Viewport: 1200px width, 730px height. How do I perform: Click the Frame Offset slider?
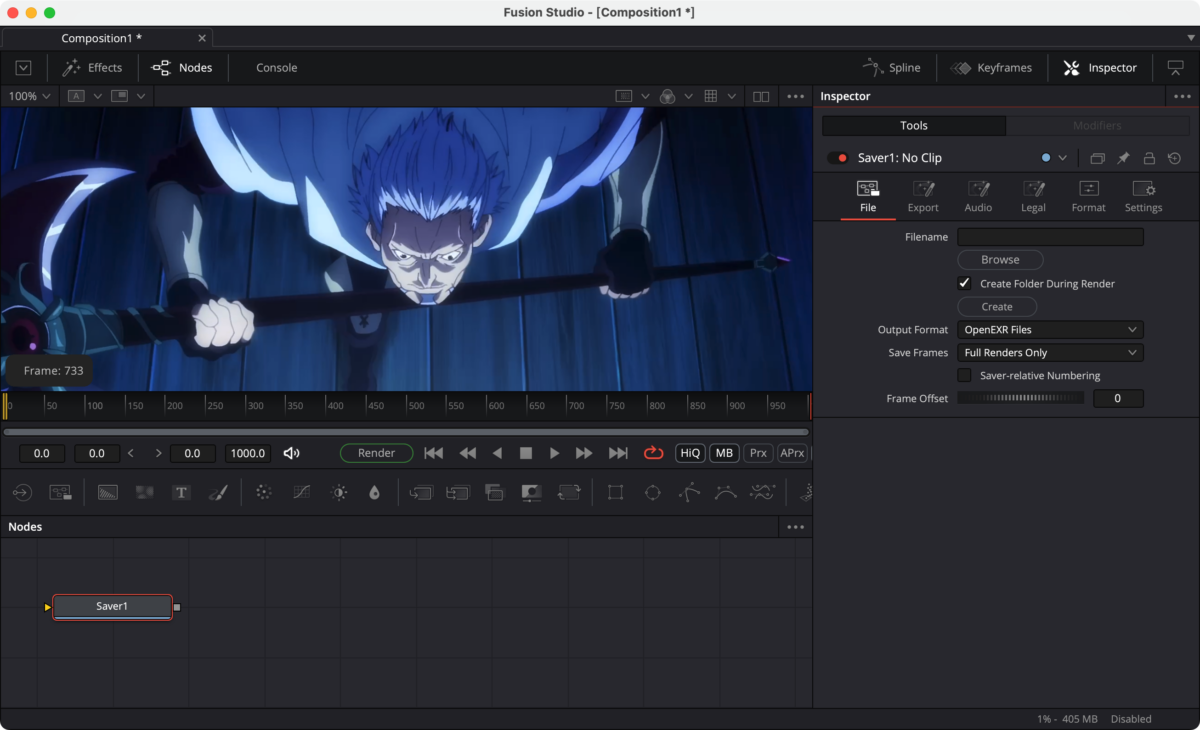click(1021, 398)
